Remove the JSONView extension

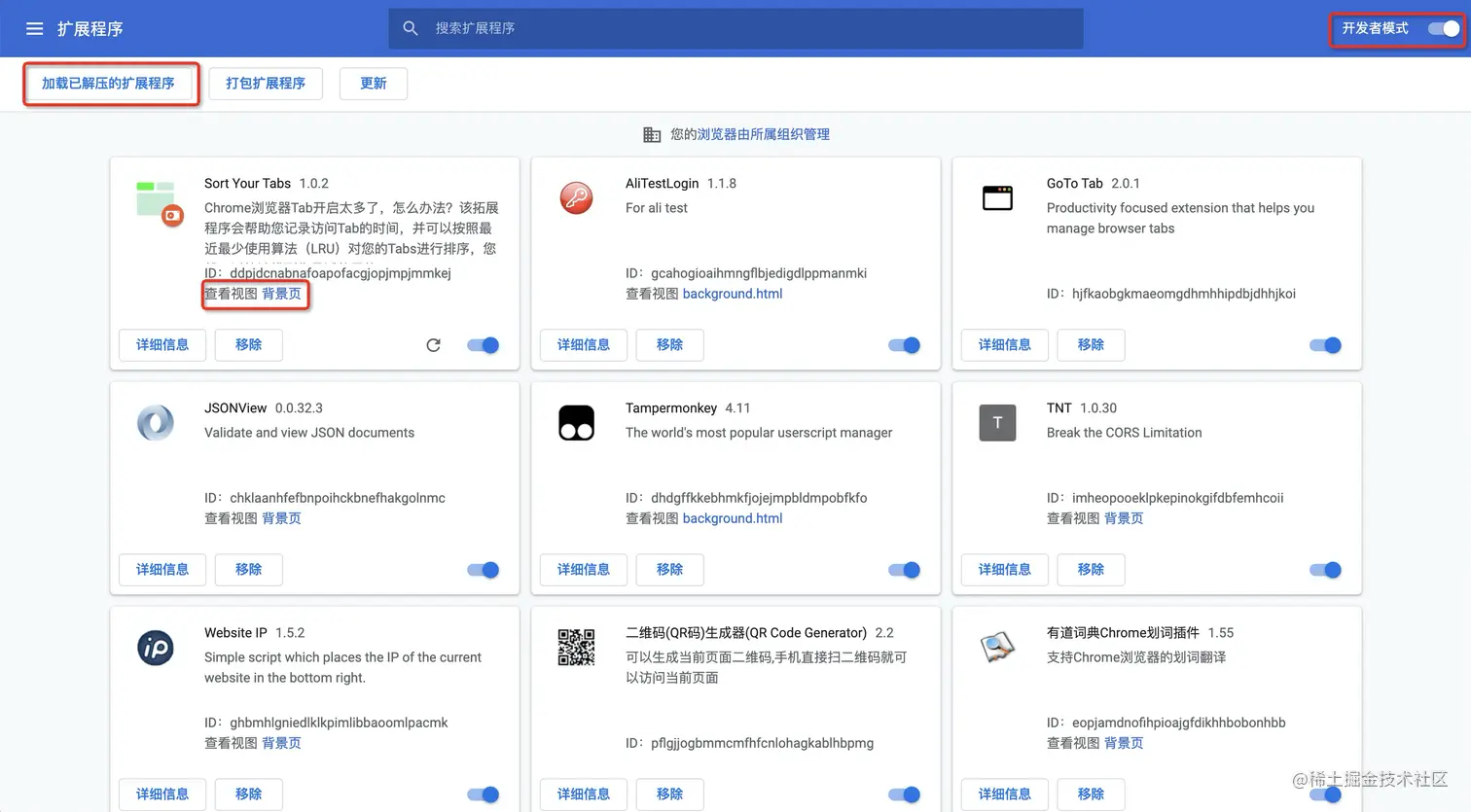[248, 570]
